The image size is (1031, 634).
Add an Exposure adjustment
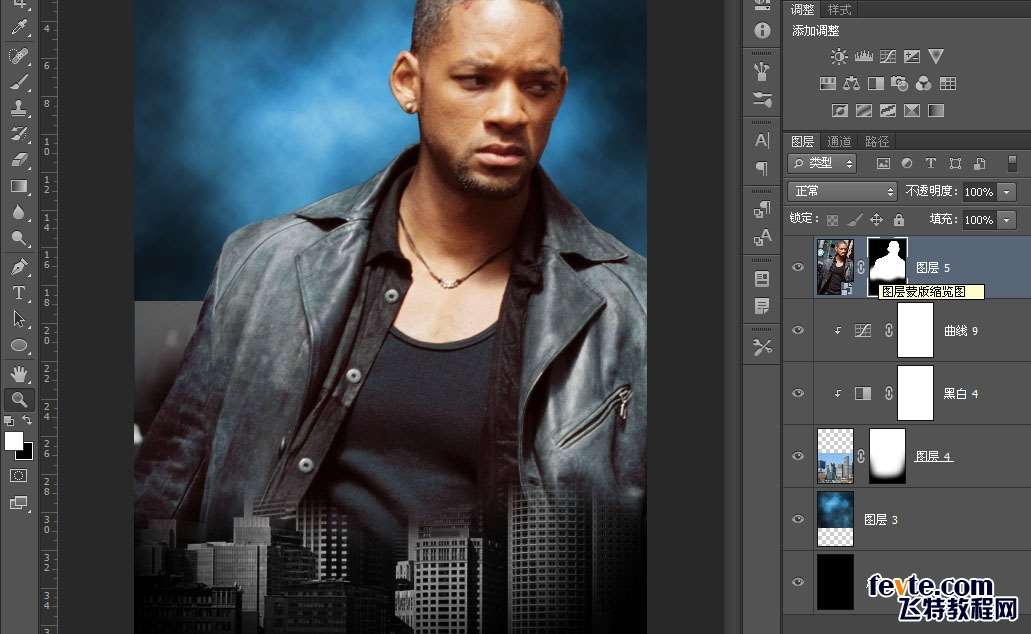click(912, 57)
